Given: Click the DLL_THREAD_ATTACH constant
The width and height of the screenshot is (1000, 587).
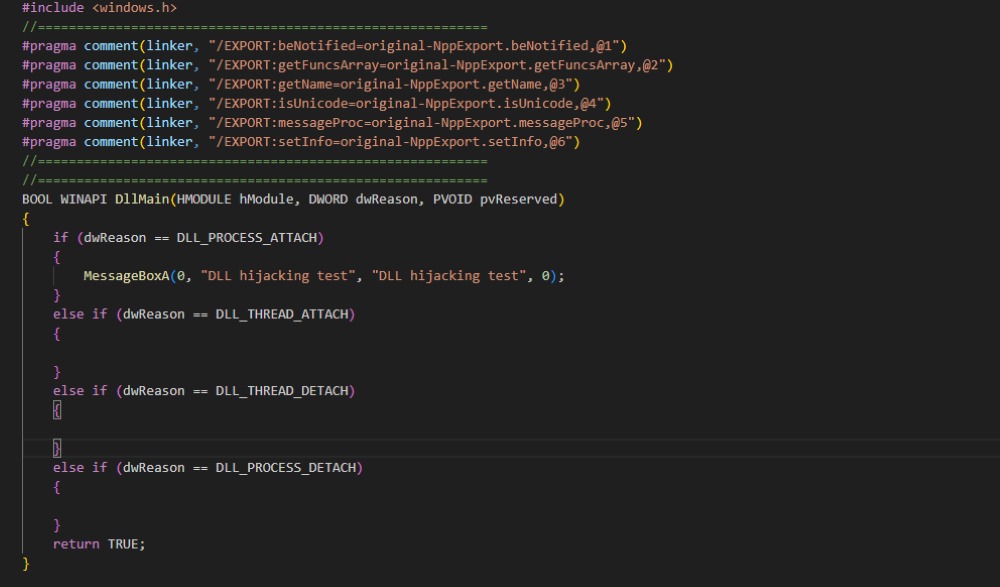Looking at the screenshot, I should coord(282,314).
